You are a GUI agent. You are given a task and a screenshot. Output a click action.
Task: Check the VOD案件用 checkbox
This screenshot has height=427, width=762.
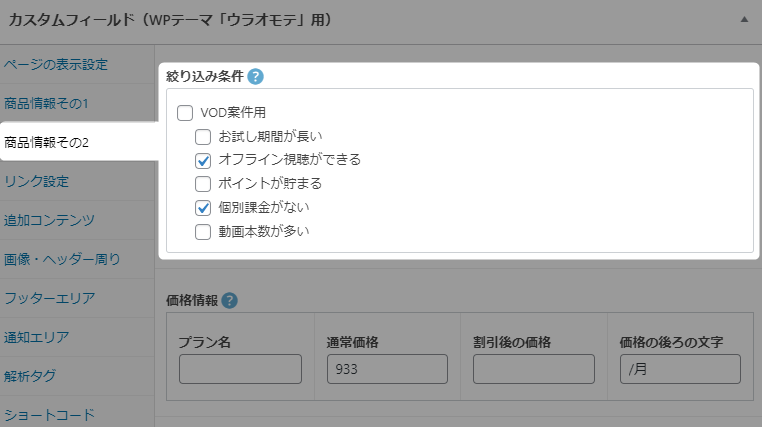coord(185,113)
